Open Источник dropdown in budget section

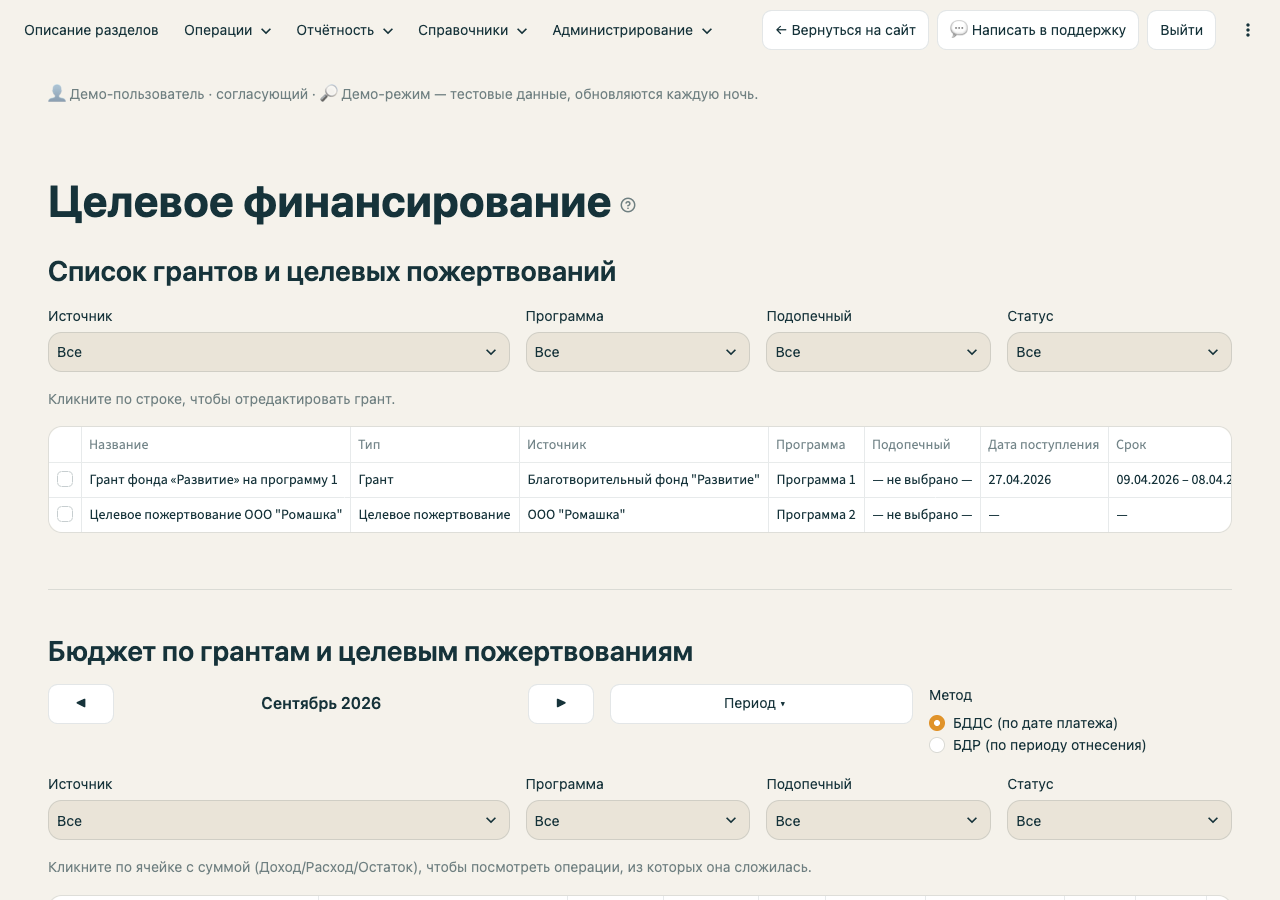tap(279, 820)
